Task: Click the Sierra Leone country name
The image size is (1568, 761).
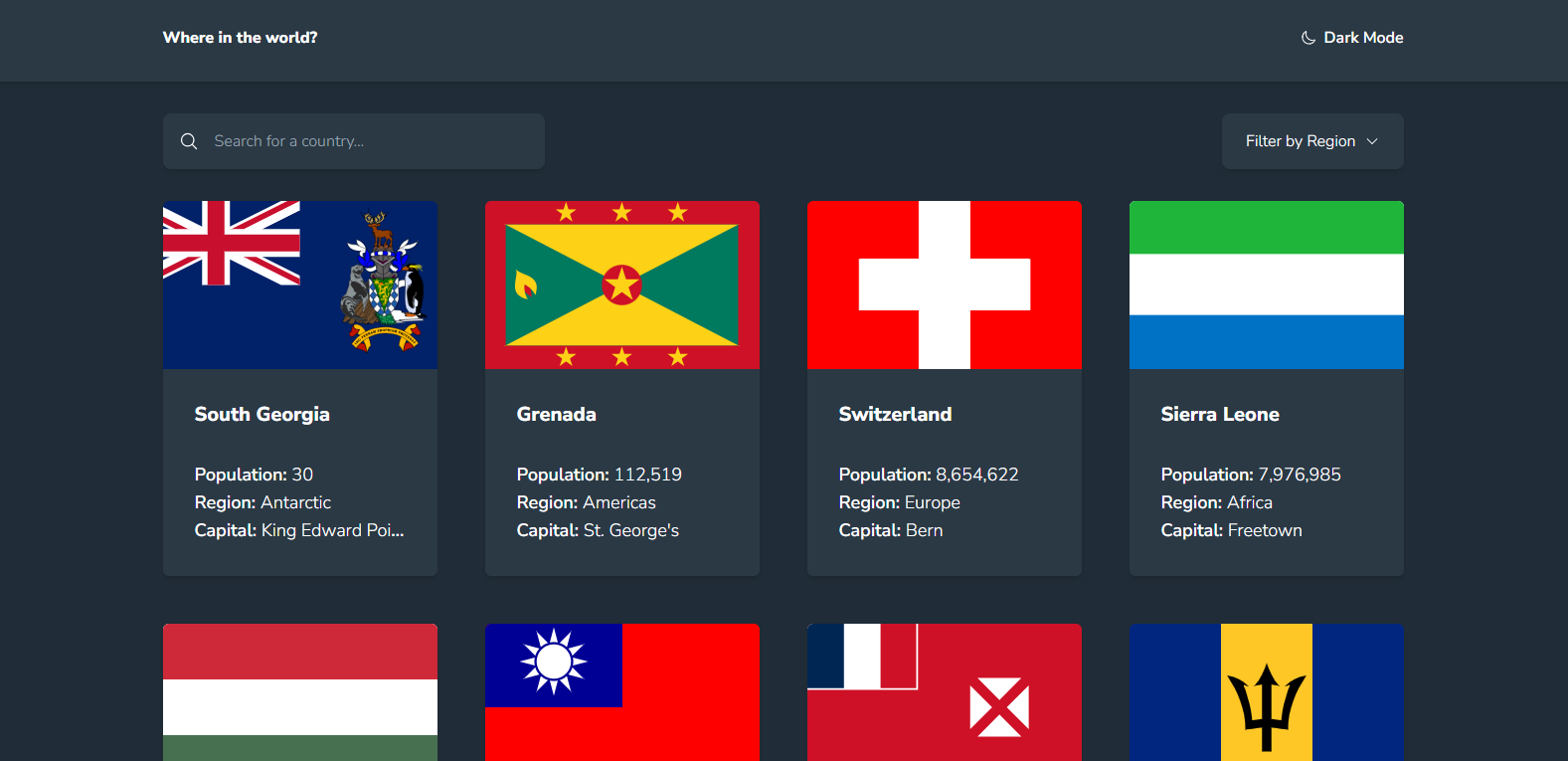Action: (1220, 415)
